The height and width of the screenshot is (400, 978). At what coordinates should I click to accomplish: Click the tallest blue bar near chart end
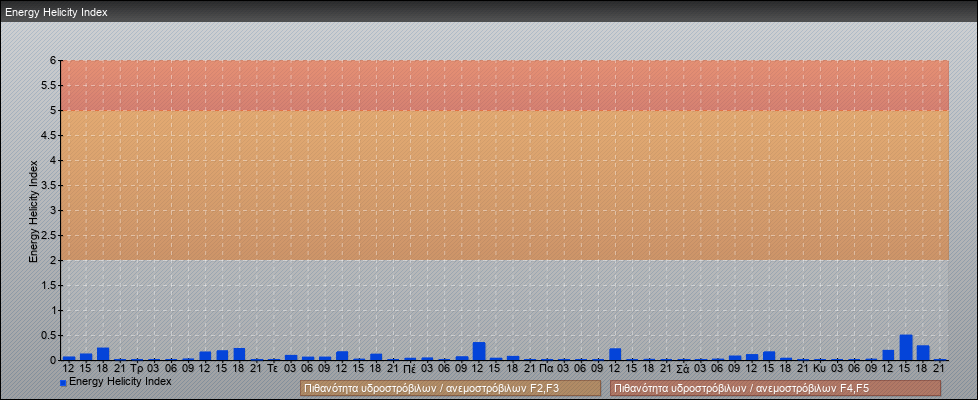[905, 348]
